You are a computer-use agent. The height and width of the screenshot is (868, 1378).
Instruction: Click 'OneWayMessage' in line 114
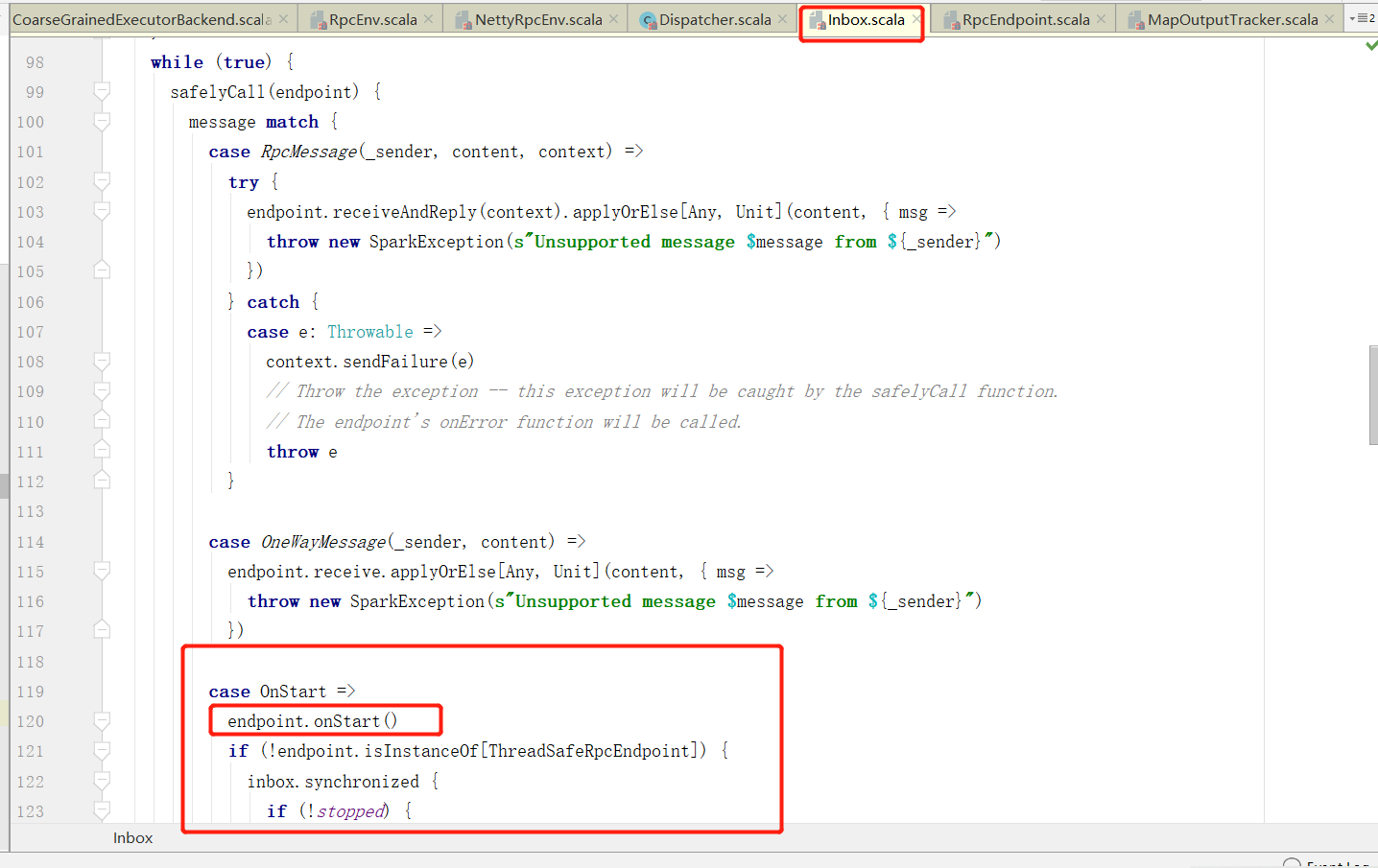click(x=323, y=542)
